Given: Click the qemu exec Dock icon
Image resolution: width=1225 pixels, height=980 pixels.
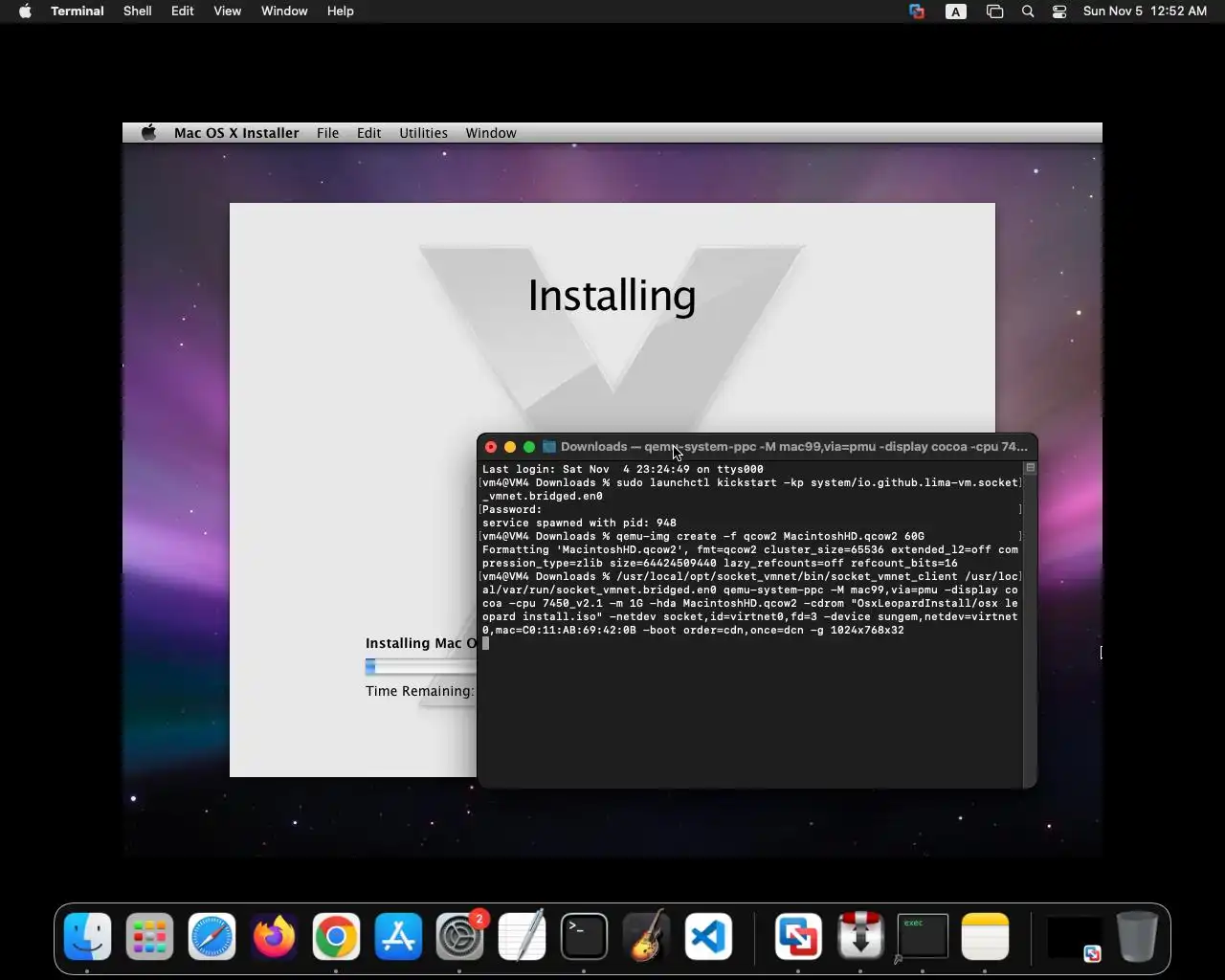Looking at the screenshot, I should pos(923,936).
